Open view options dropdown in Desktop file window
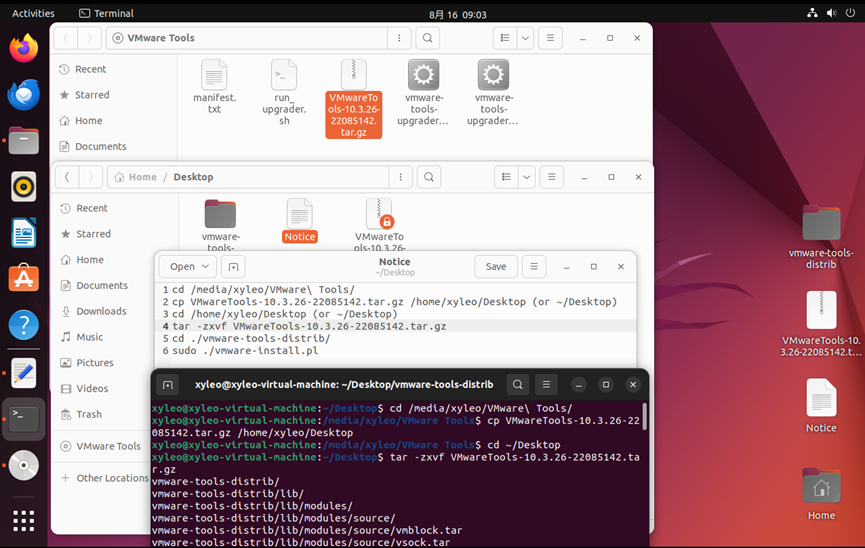Image resolution: width=865 pixels, height=548 pixels. (526, 177)
